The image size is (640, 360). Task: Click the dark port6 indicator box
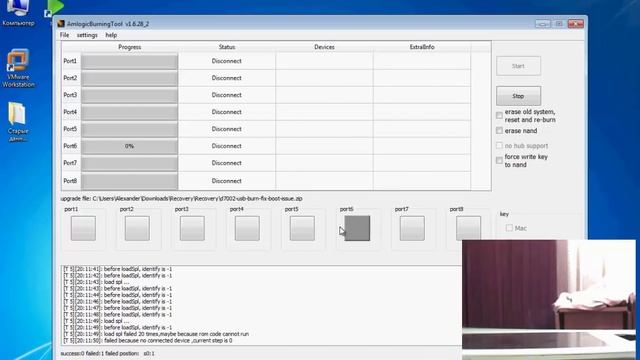point(357,228)
